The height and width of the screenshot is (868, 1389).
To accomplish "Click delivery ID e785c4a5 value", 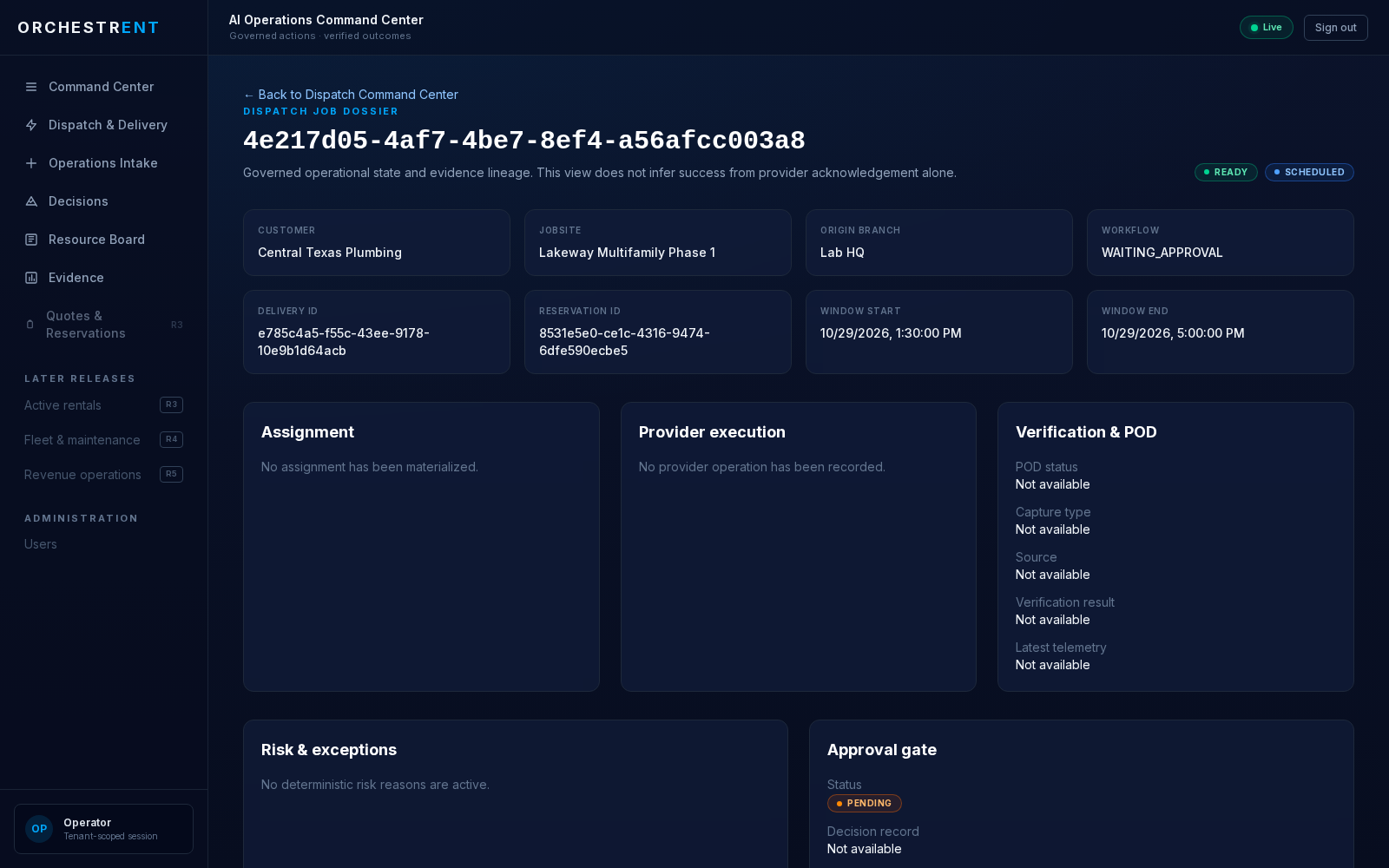I will 344,342.
